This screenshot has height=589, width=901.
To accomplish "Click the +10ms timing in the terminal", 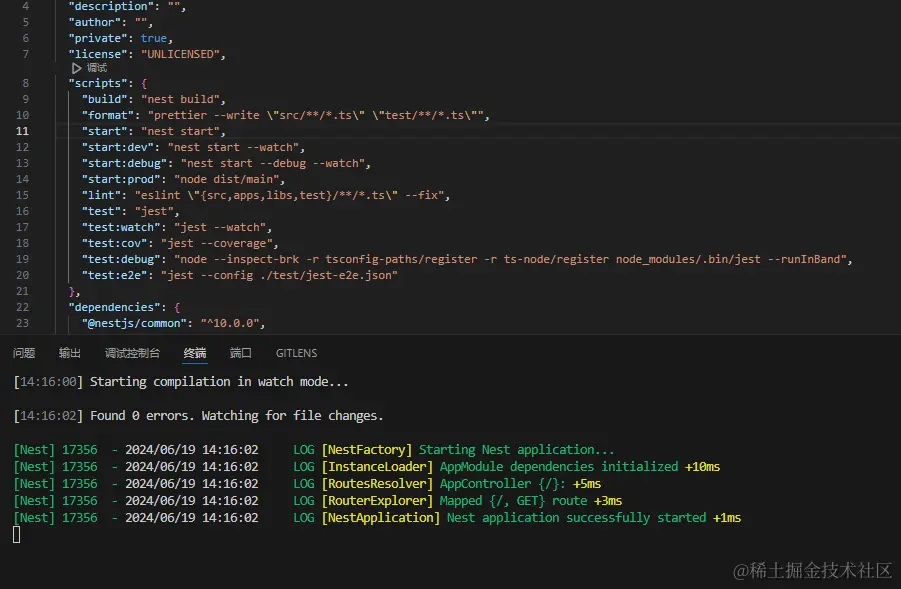I will 702,467.
